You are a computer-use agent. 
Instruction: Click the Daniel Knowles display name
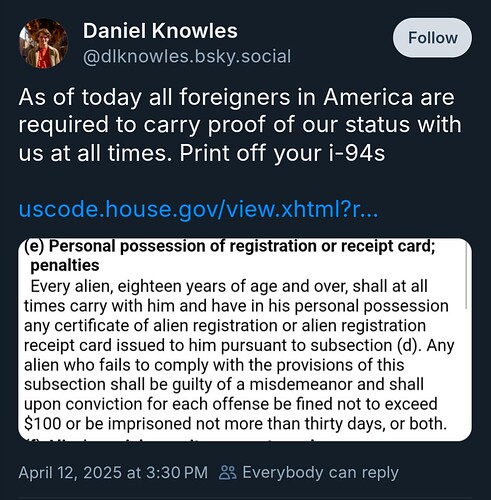pyautogui.click(x=160, y=31)
